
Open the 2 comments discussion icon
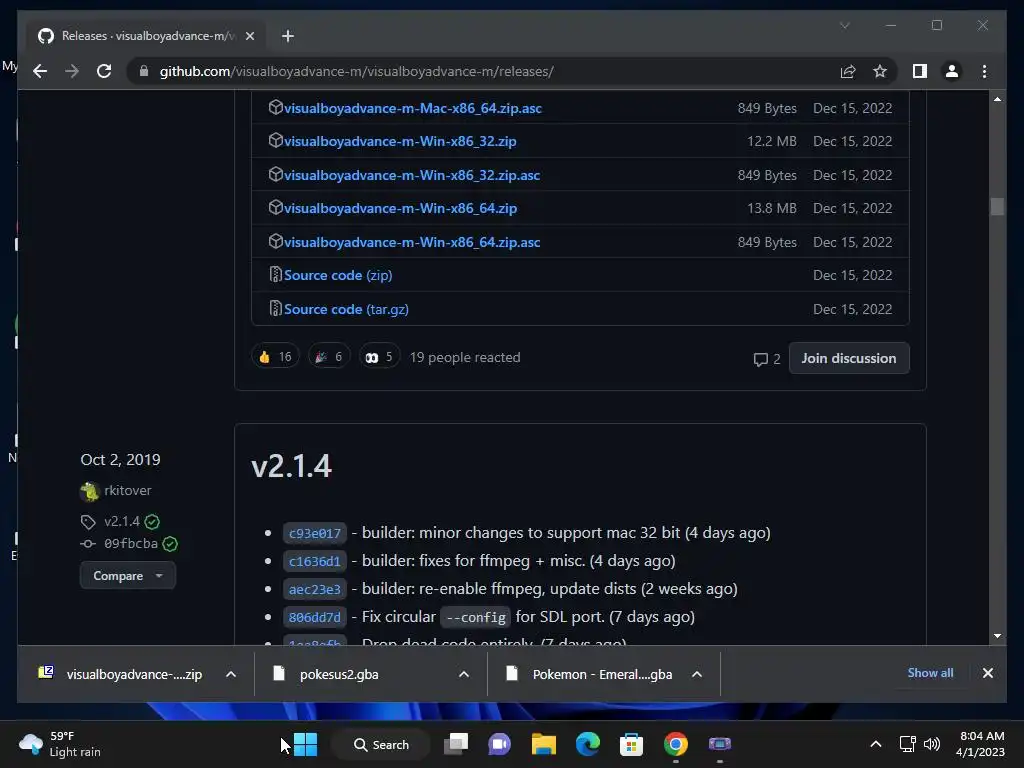point(767,359)
